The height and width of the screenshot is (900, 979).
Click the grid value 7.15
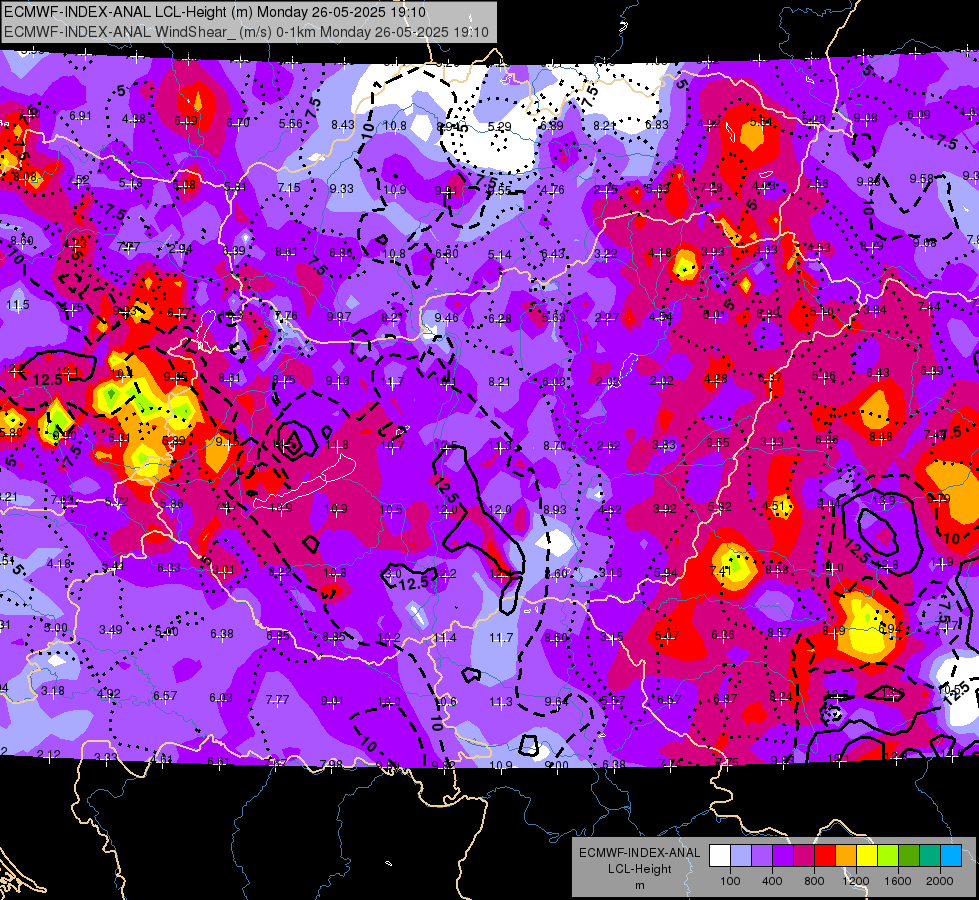tap(289, 187)
